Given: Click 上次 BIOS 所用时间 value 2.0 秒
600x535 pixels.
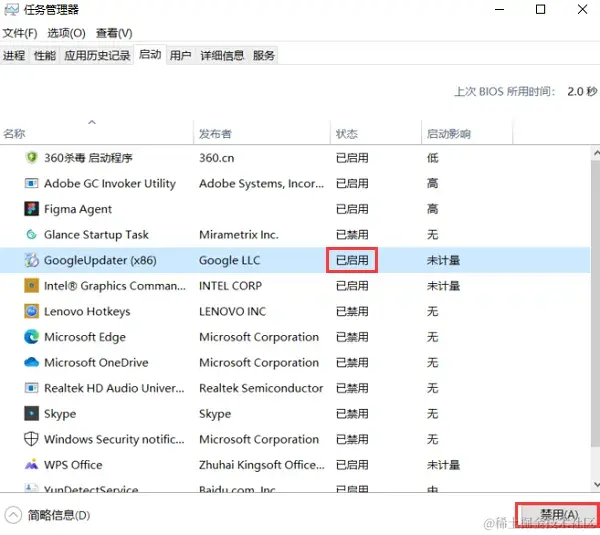Looking at the screenshot, I should pyautogui.click(x=582, y=91).
